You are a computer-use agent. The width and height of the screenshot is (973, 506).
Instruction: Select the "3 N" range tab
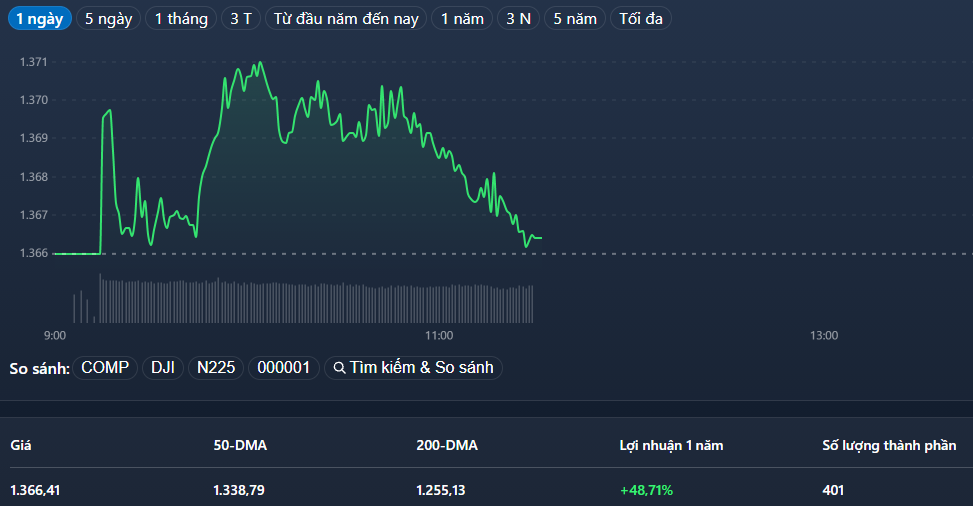point(519,19)
